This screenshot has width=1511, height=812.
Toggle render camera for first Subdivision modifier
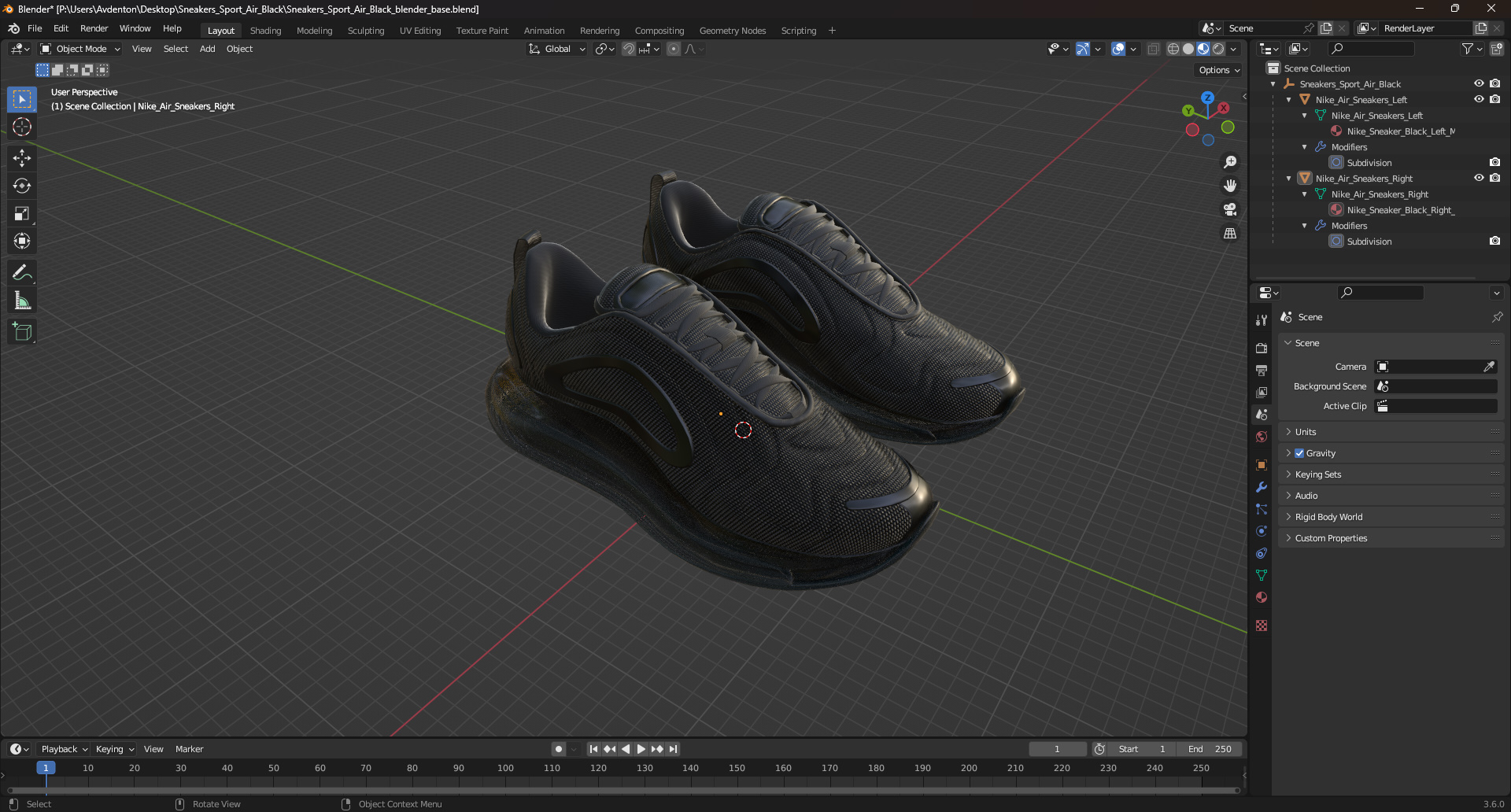(x=1494, y=162)
